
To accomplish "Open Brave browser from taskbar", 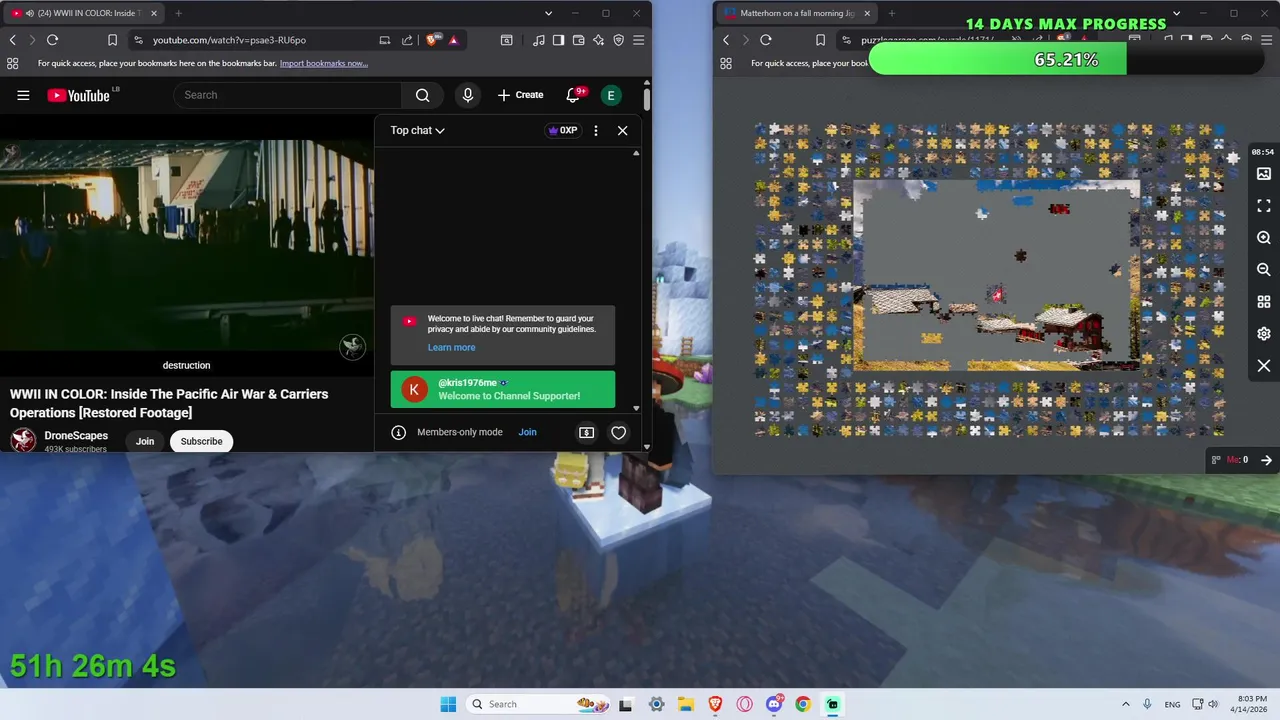I will tap(715, 704).
